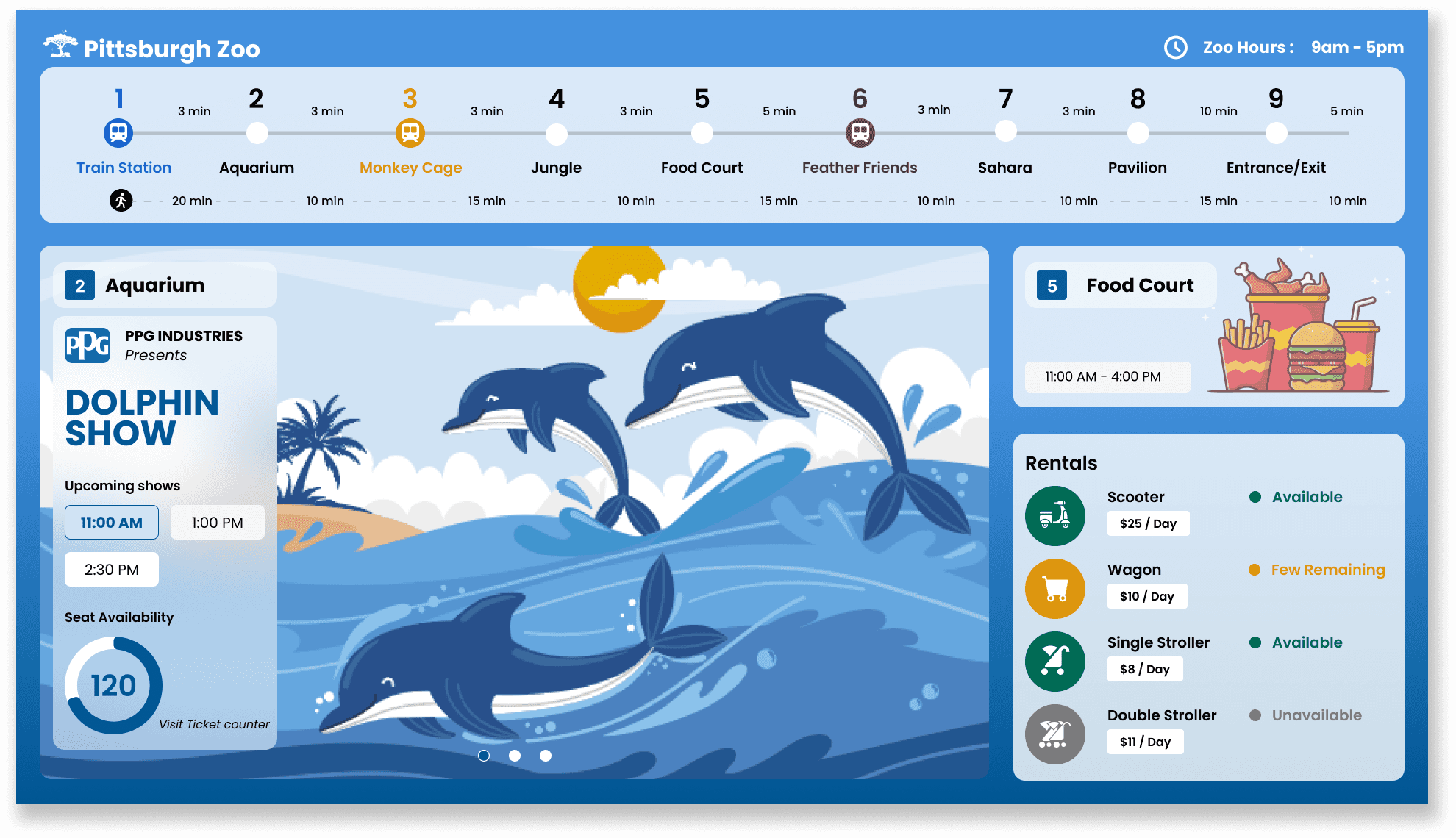The width and height of the screenshot is (1456, 838).
Task: Click the 9am - 5pm hours text
Action: click(x=1357, y=48)
